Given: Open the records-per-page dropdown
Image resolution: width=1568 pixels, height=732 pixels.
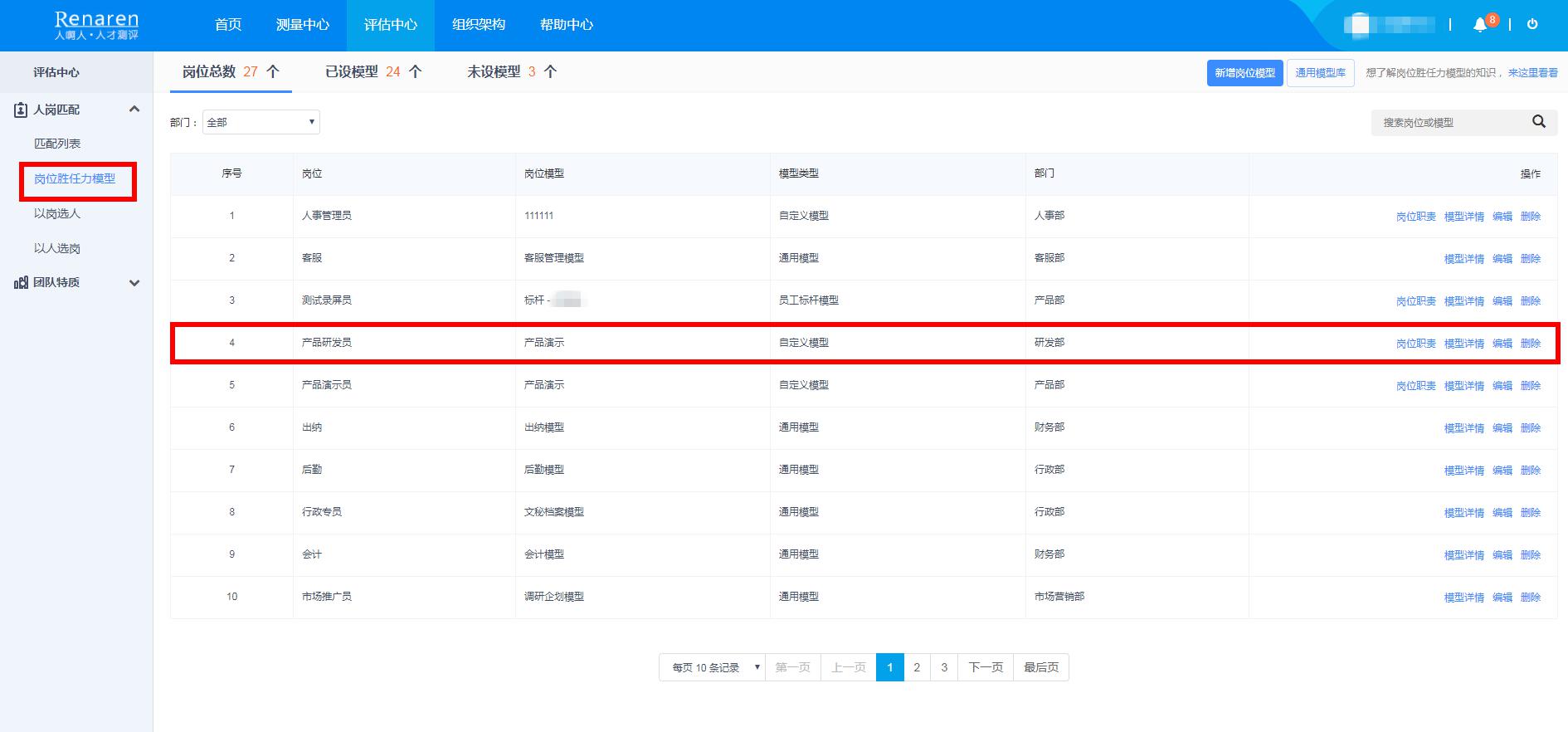Looking at the screenshot, I should (712, 667).
